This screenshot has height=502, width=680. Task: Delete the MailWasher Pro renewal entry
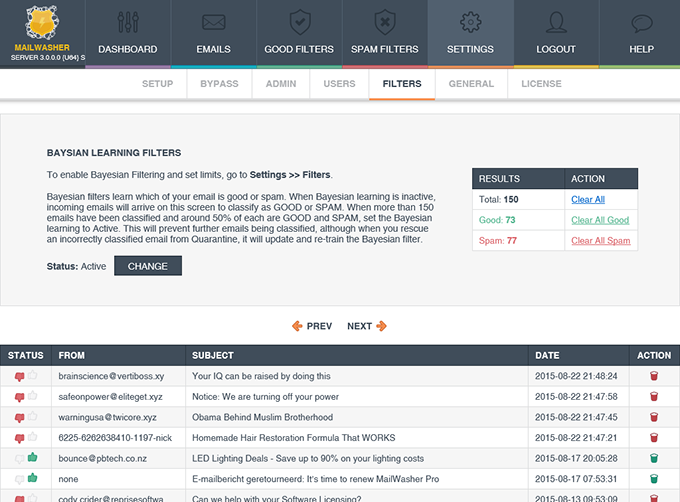(654, 479)
